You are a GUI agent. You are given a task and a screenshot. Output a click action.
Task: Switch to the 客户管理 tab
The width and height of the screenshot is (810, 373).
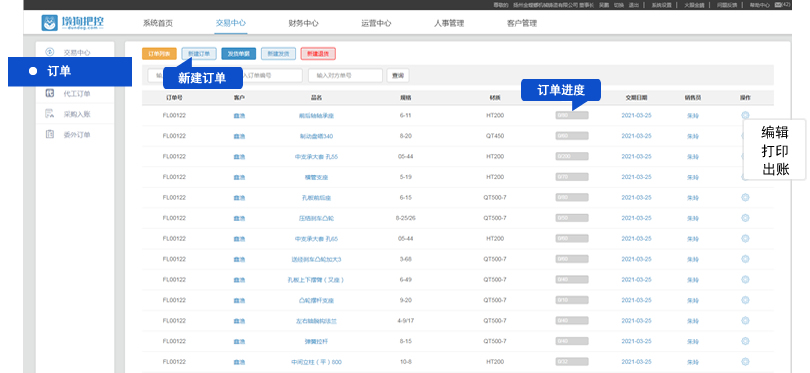pyautogui.click(x=522, y=23)
